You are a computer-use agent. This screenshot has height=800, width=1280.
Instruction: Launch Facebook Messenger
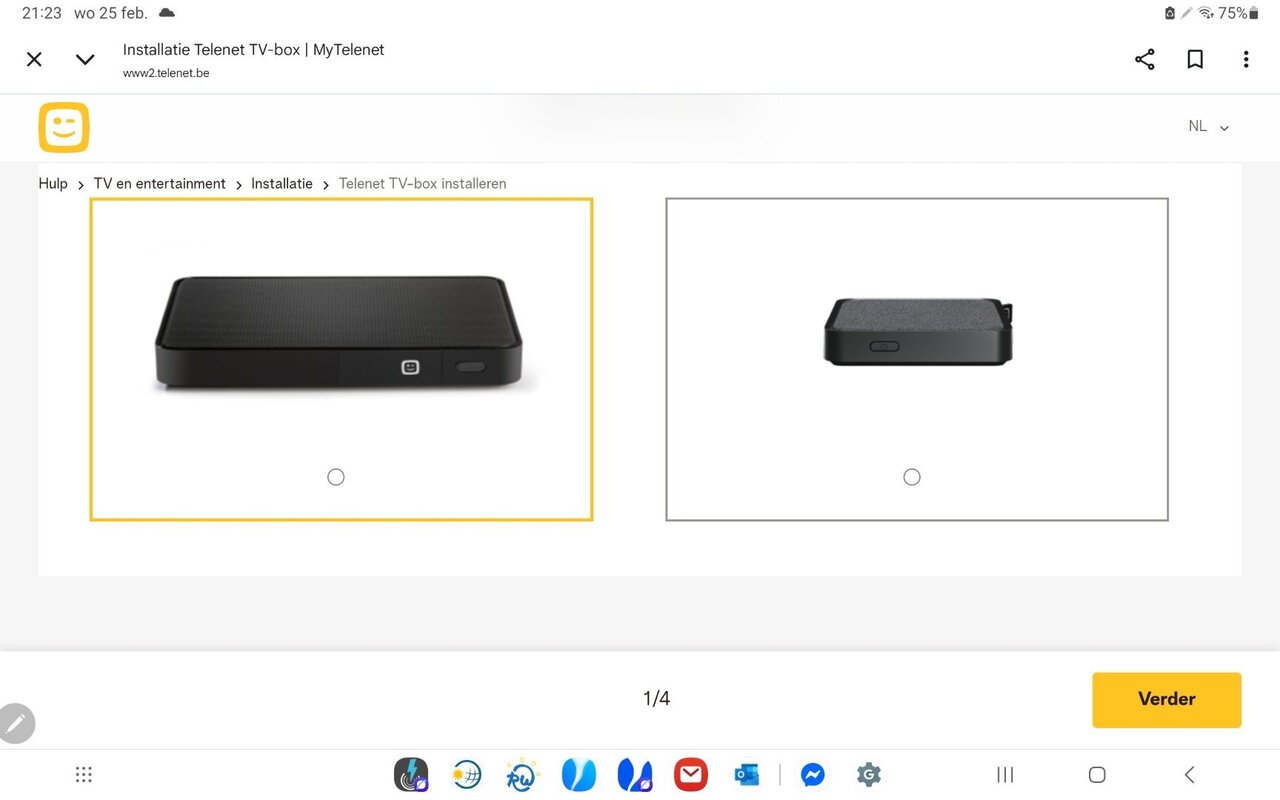point(813,774)
